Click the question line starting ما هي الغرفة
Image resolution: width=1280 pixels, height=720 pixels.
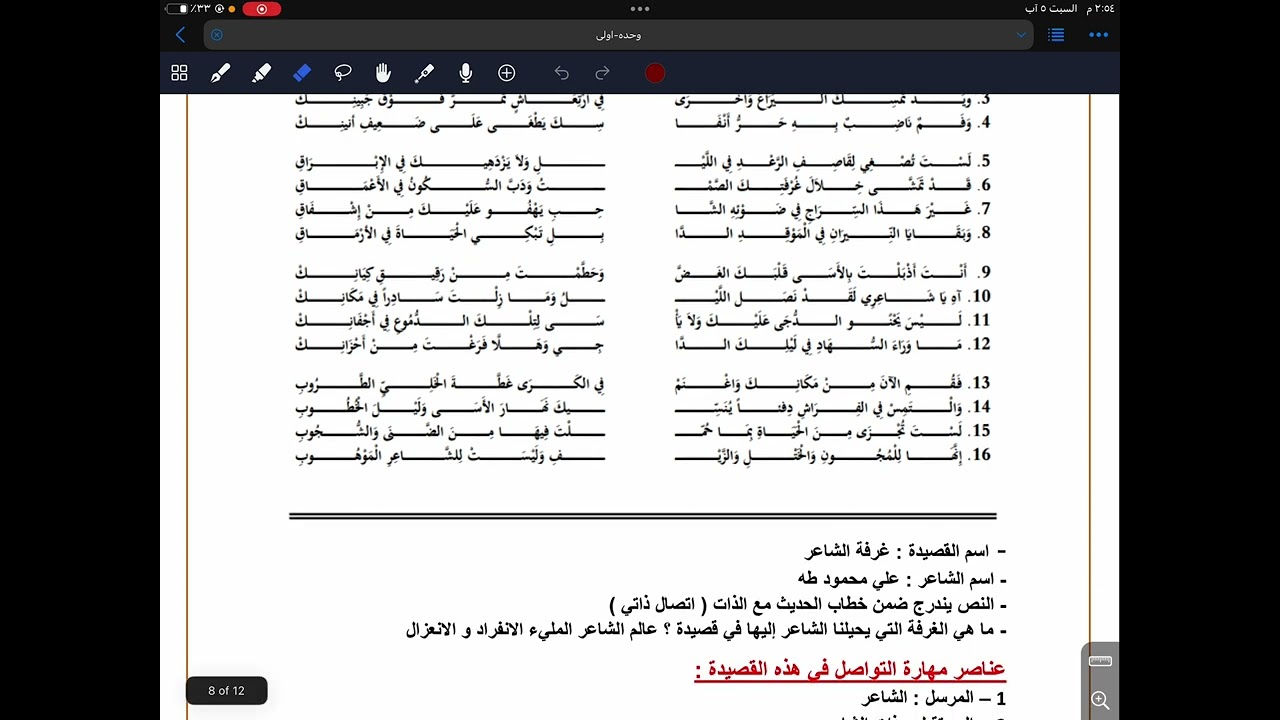coord(706,630)
